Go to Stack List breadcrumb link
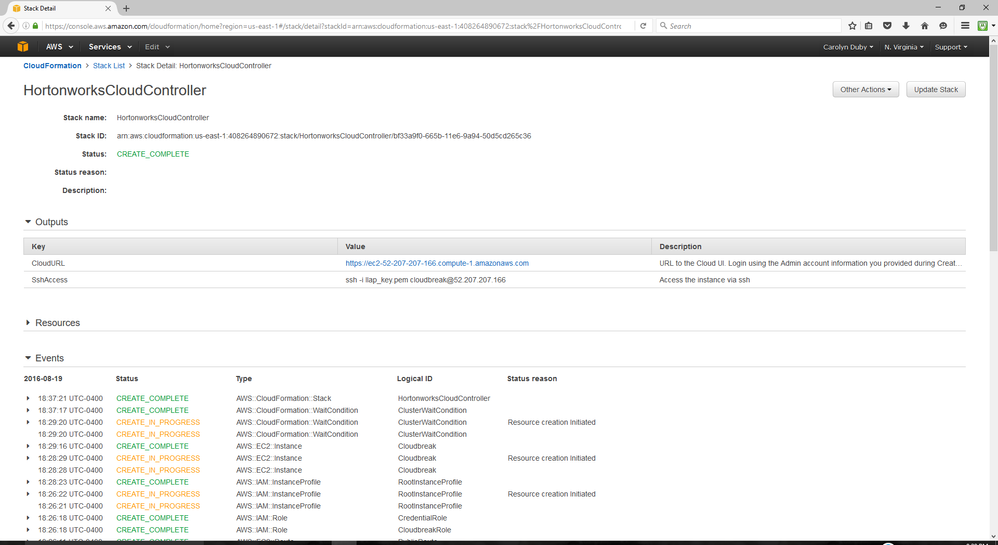The height and width of the screenshot is (545, 998). (109, 66)
